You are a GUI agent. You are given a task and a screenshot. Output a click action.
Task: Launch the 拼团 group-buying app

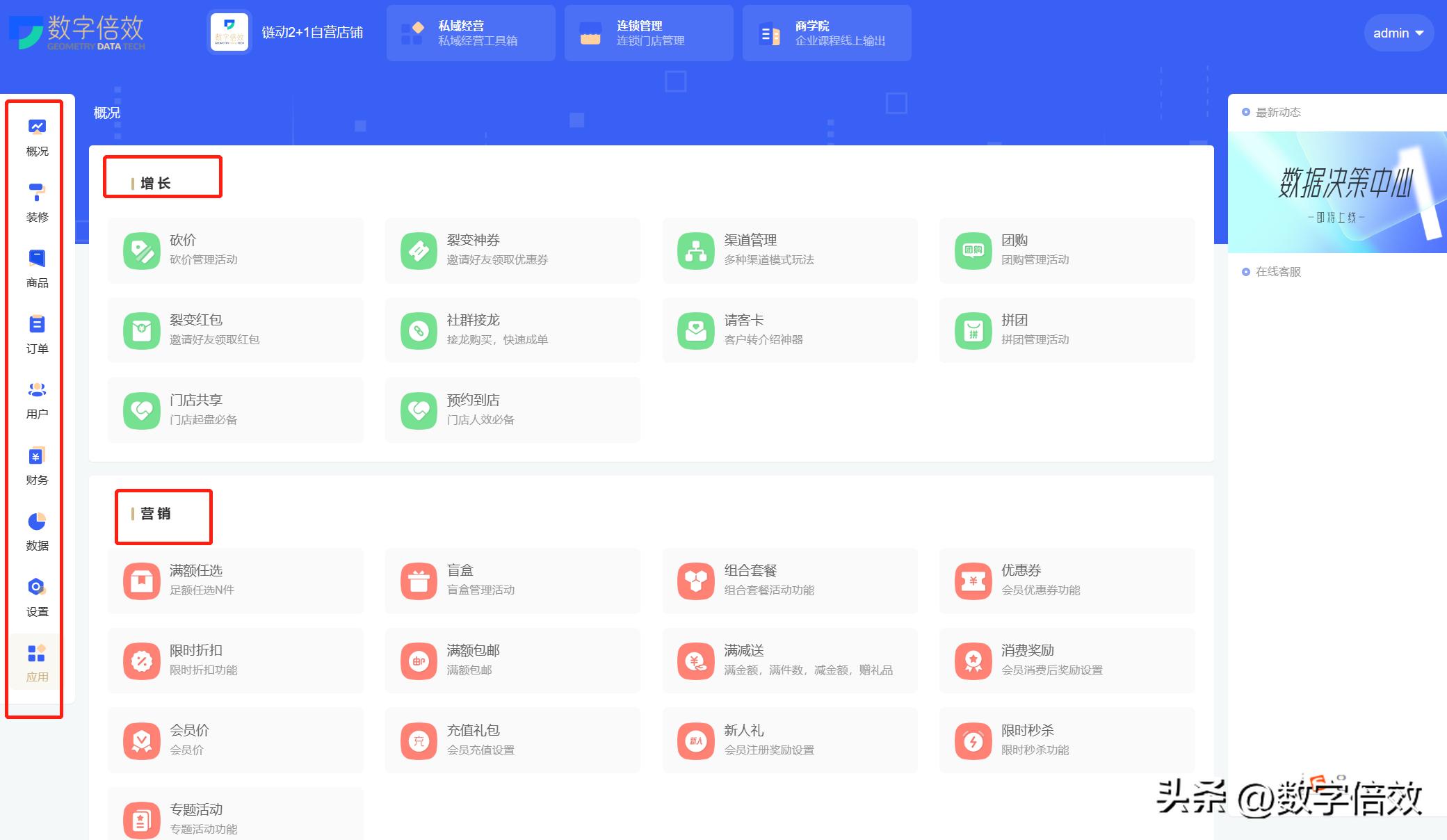[1067, 330]
